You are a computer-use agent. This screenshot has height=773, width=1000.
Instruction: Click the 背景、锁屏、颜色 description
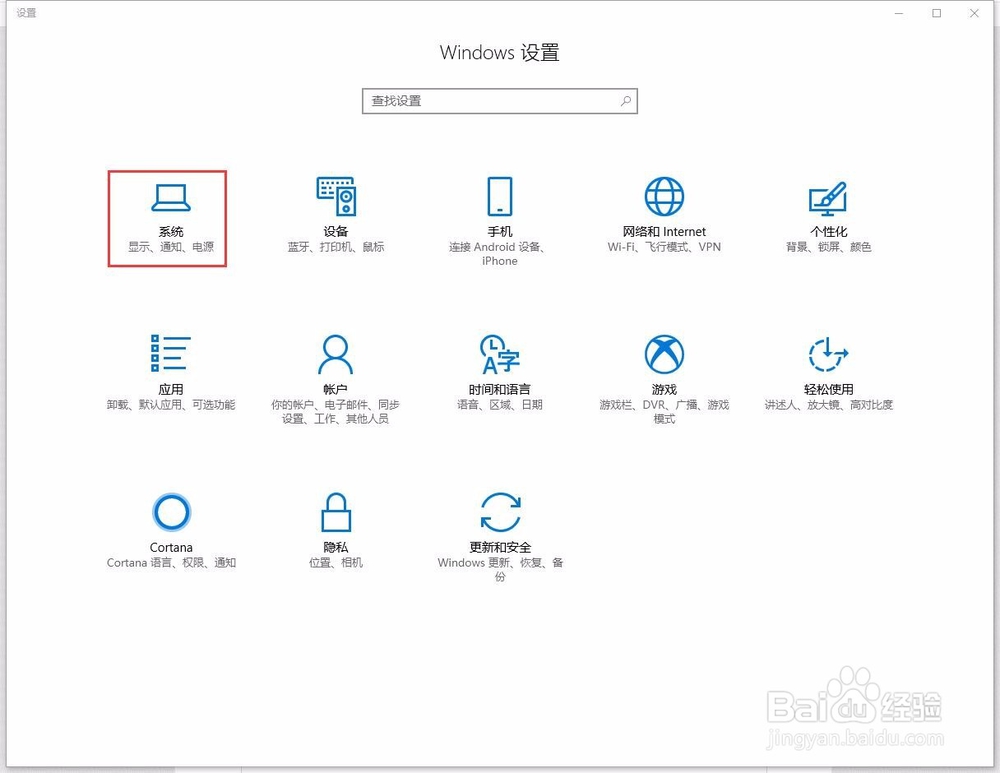tap(828, 247)
